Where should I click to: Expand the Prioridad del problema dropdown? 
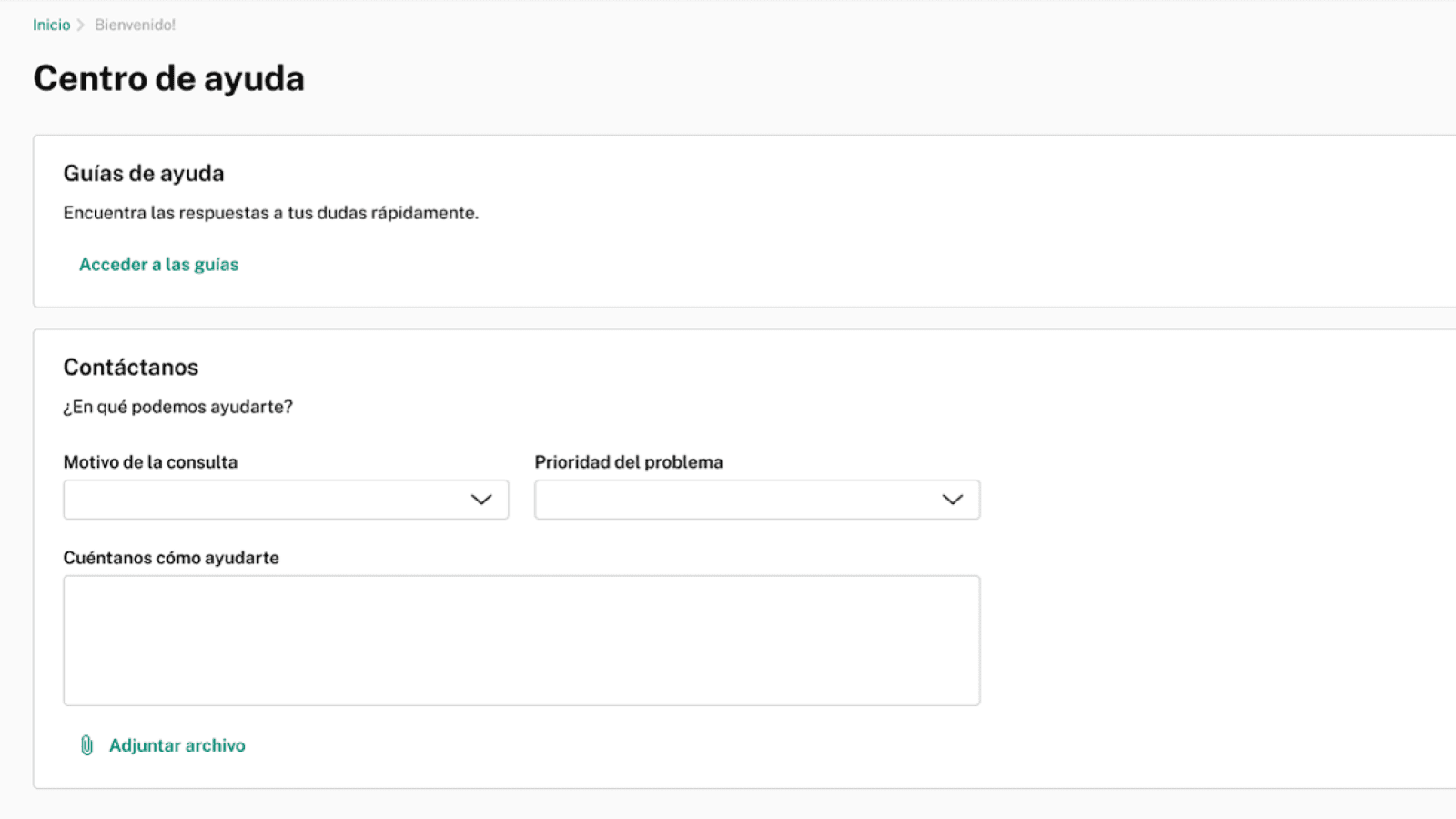click(737, 500)
